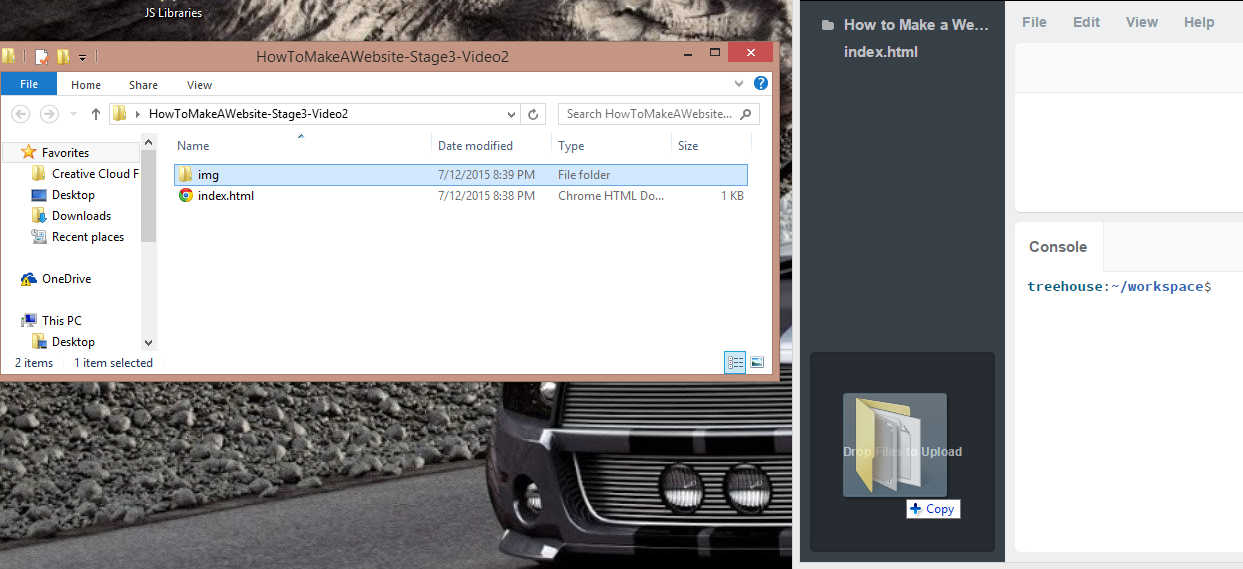1243x569 pixels.
Task: Switch Explorer to Details view icon
Action: (736, 363)
